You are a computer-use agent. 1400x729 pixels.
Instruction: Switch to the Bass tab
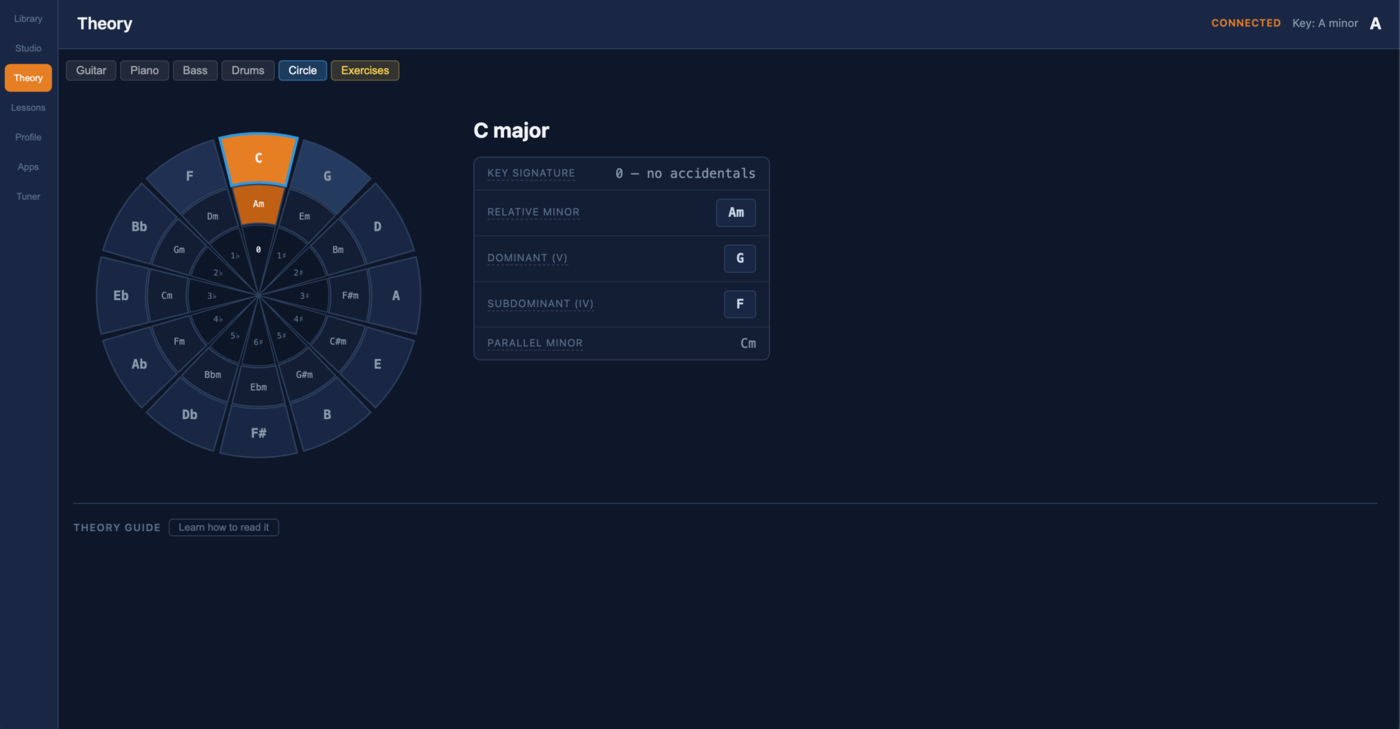(195, 70)
